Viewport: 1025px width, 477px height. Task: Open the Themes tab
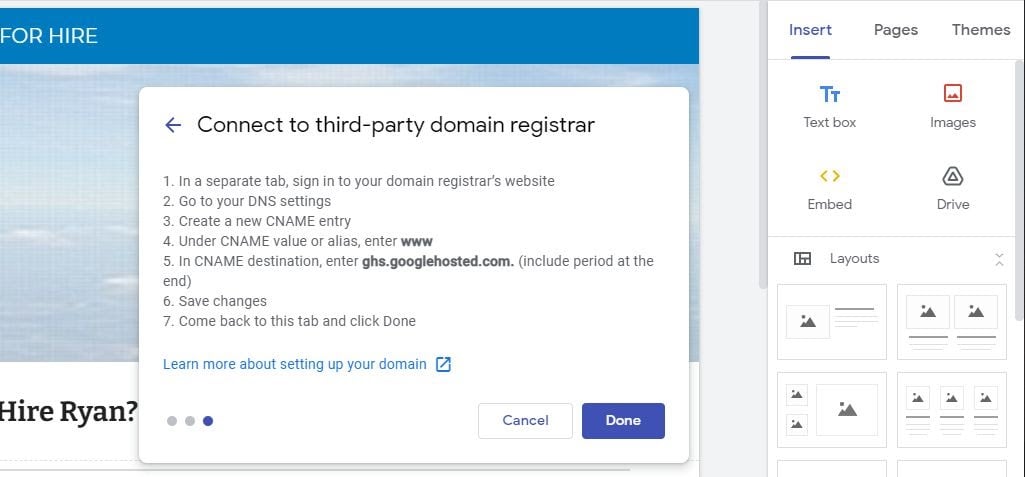980,30
